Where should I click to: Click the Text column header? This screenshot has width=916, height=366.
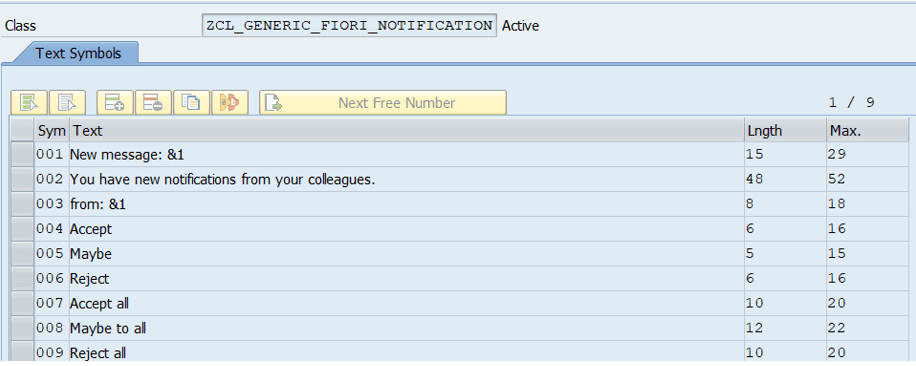click(x=407, y=131)
